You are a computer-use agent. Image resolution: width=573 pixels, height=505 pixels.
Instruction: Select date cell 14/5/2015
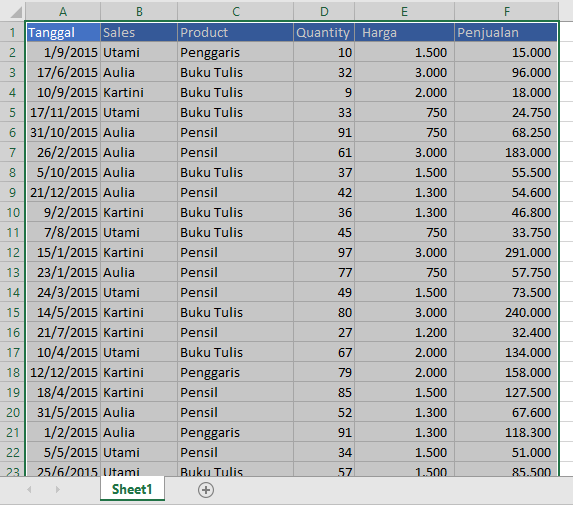pos(63,312)
